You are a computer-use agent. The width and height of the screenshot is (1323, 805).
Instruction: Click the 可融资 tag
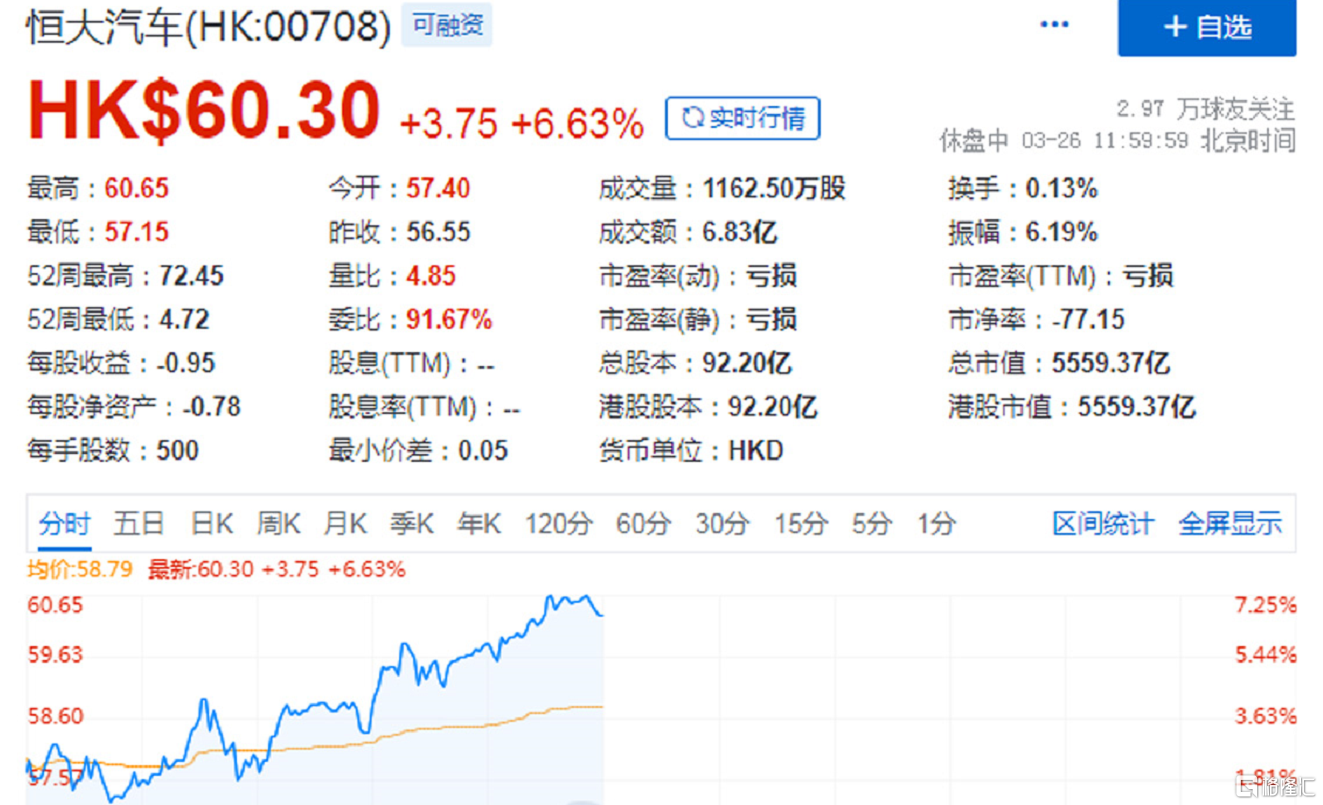(x=447, y=25)
